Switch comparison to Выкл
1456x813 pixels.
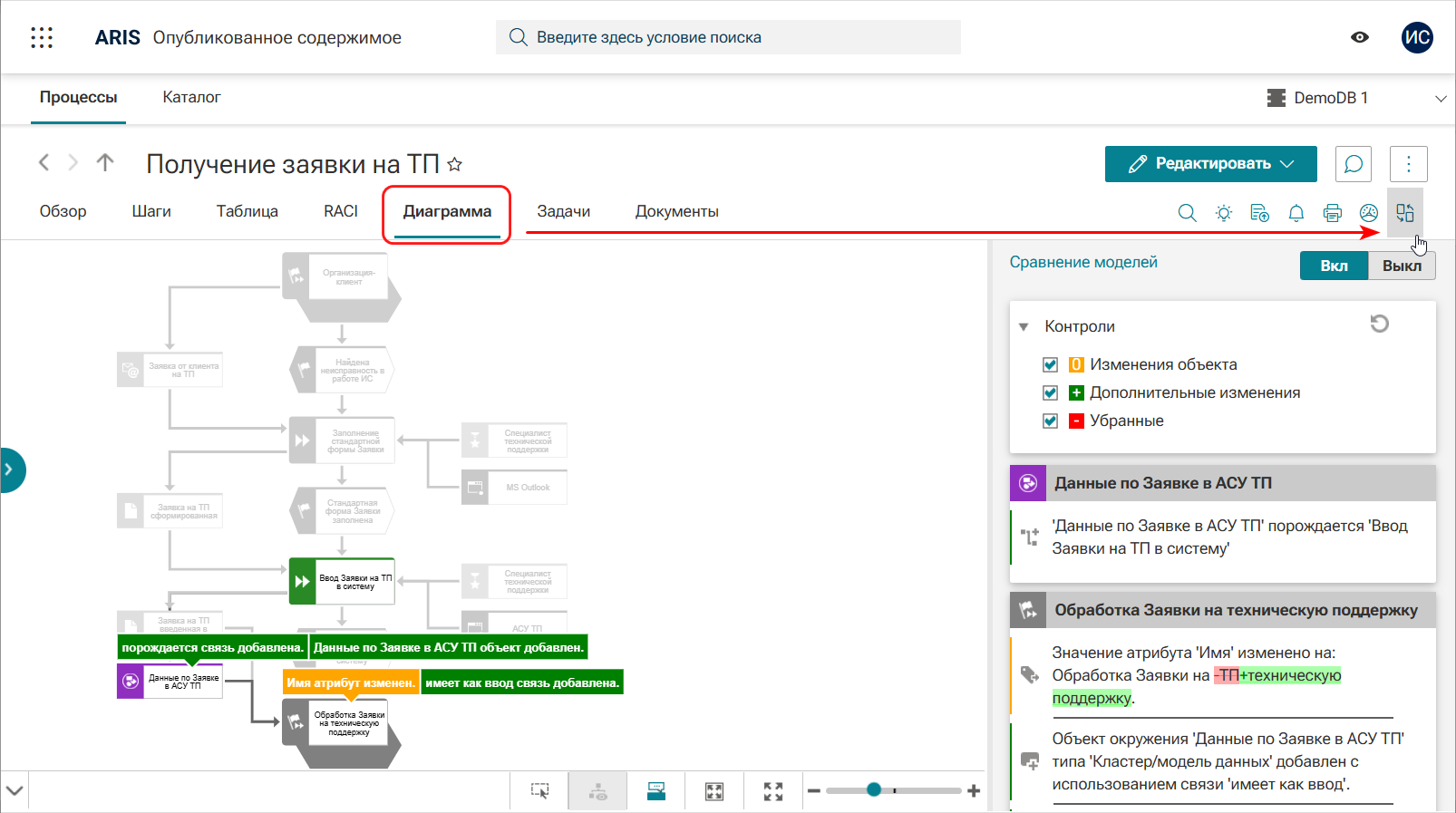tap(1402, 266)
